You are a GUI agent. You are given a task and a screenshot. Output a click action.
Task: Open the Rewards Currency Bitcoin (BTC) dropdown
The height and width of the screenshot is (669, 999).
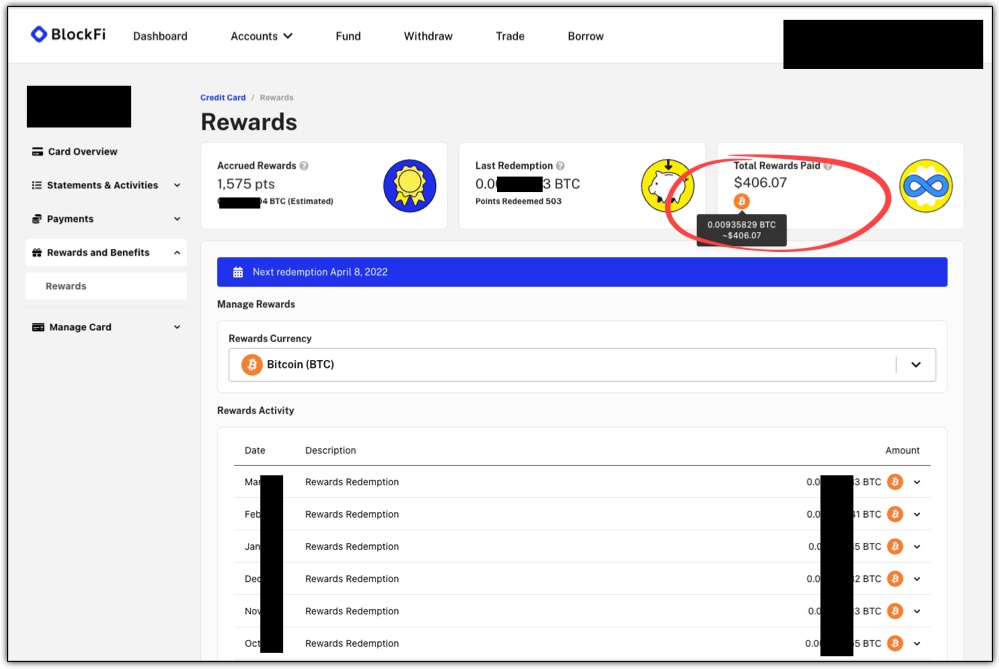582,365
